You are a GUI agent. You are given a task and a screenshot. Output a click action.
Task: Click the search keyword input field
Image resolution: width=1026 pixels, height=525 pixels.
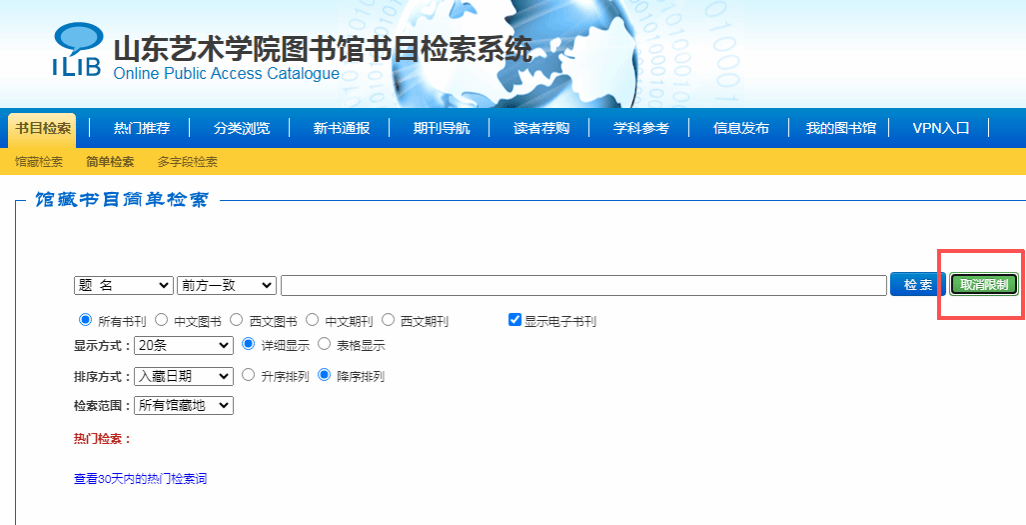[x=584, y=285]
